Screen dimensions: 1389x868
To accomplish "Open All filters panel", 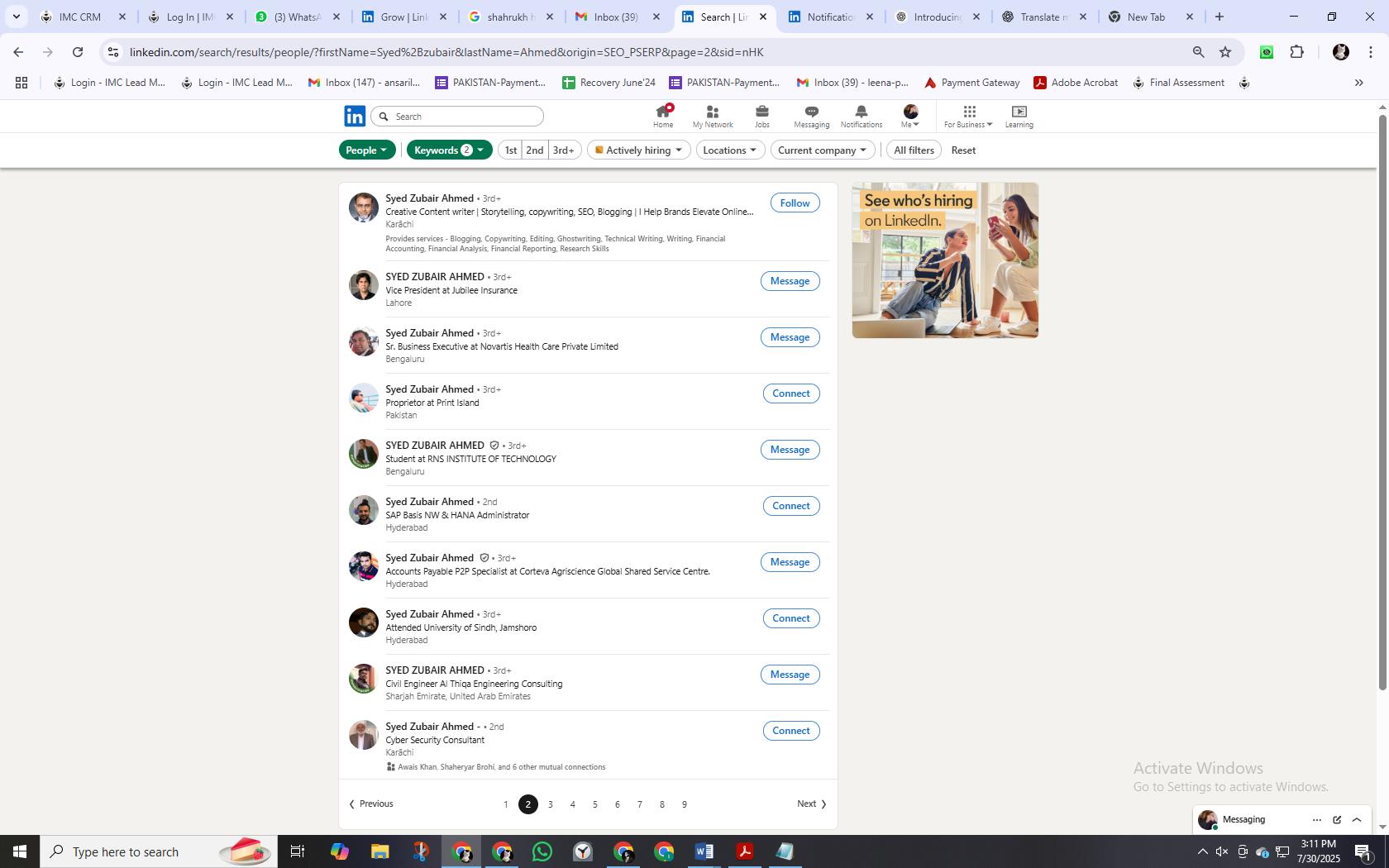I will tap(914, 150).
